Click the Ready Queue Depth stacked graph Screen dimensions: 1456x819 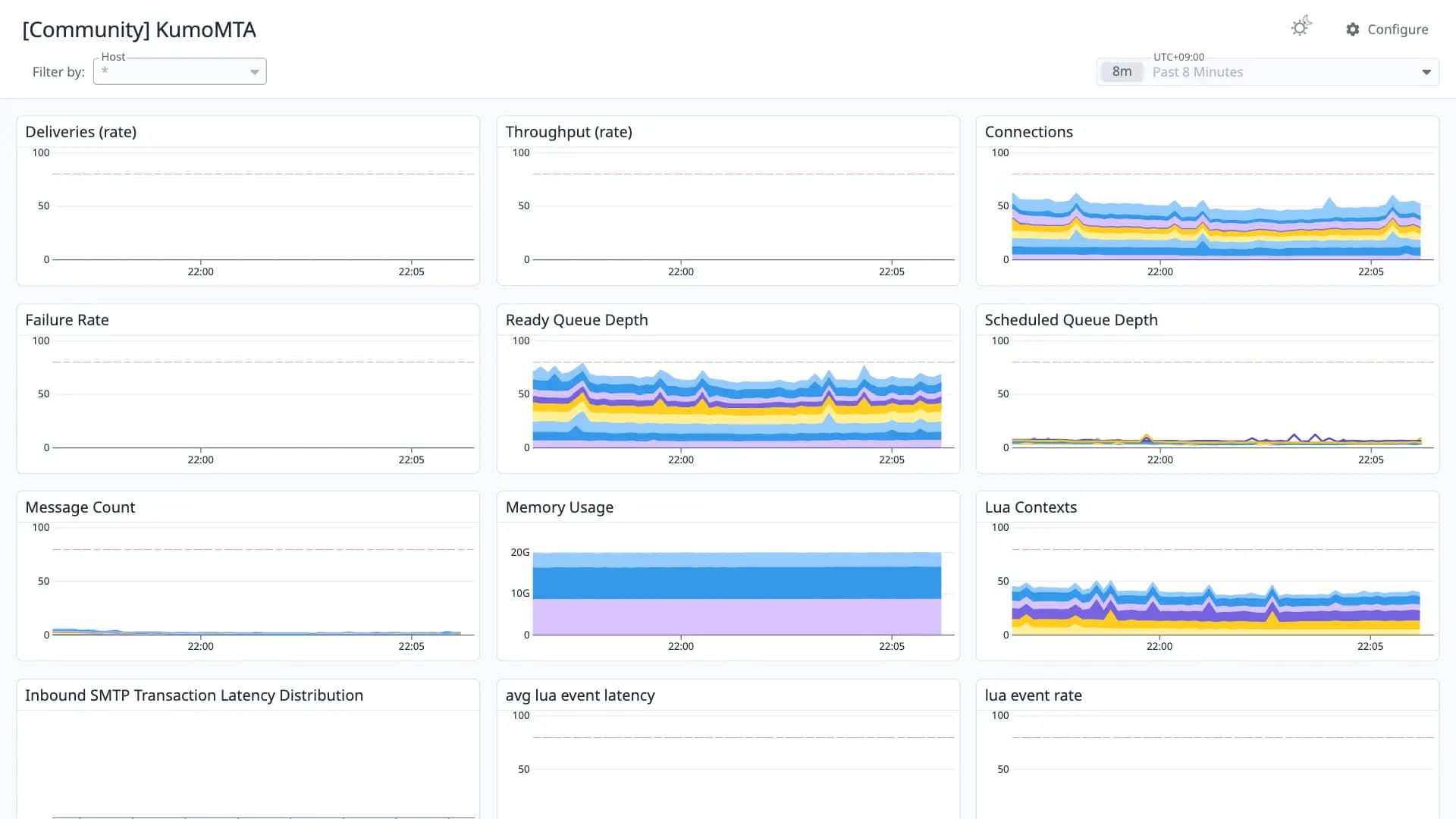[x=737, y=406]
